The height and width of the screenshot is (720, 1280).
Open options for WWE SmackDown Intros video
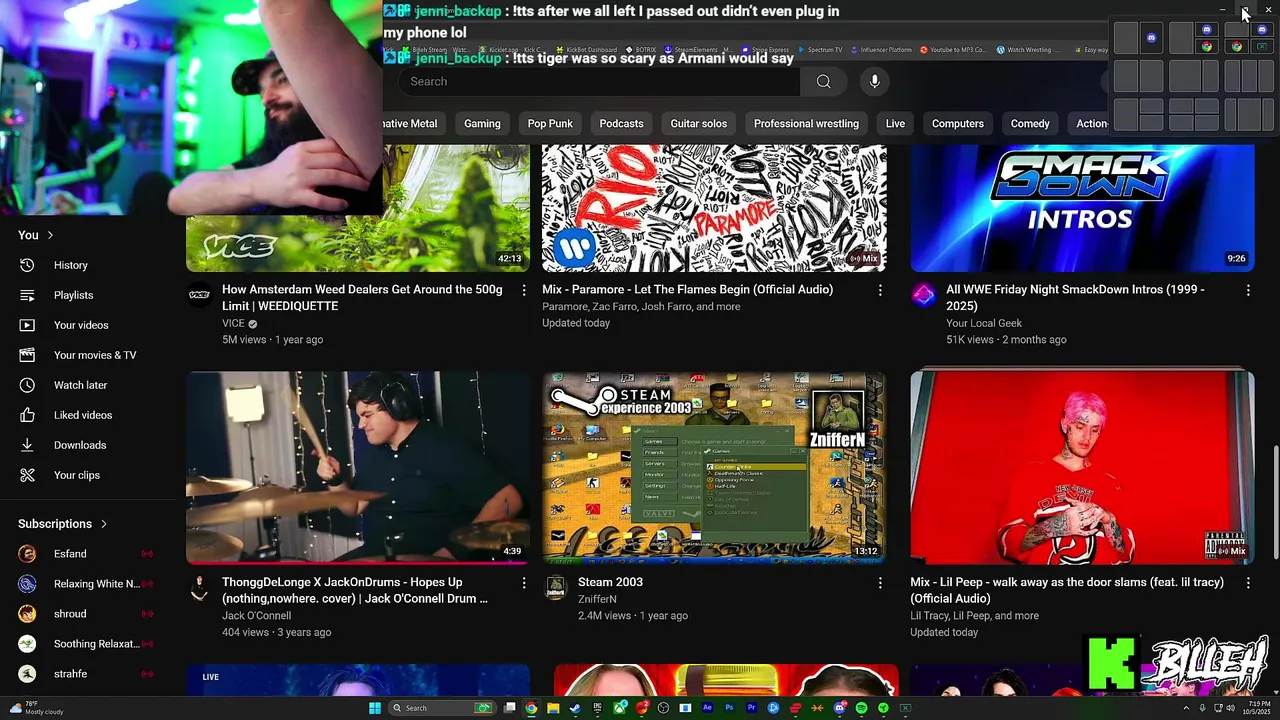1247,290
